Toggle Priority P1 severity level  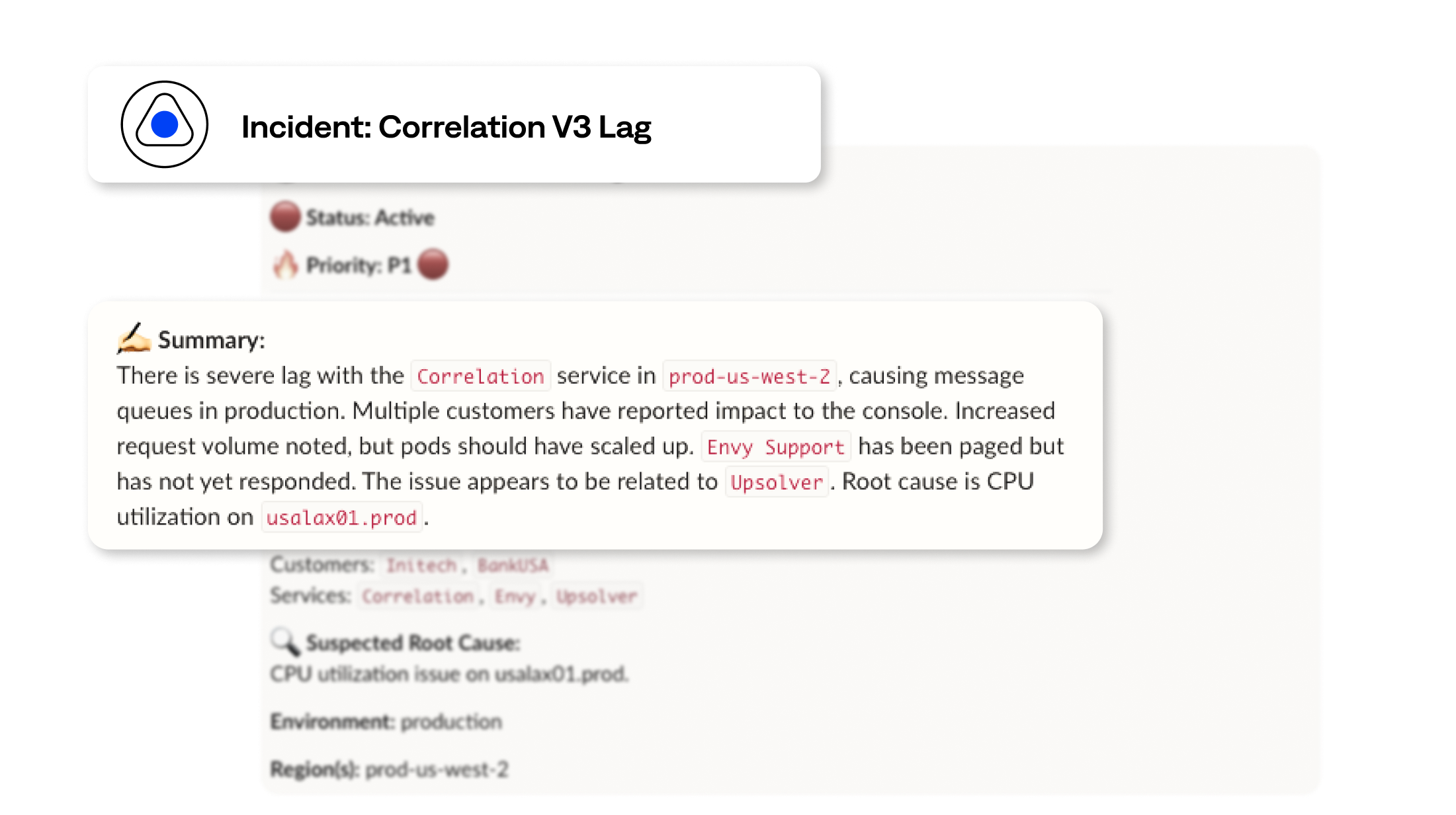coord(436,264)
